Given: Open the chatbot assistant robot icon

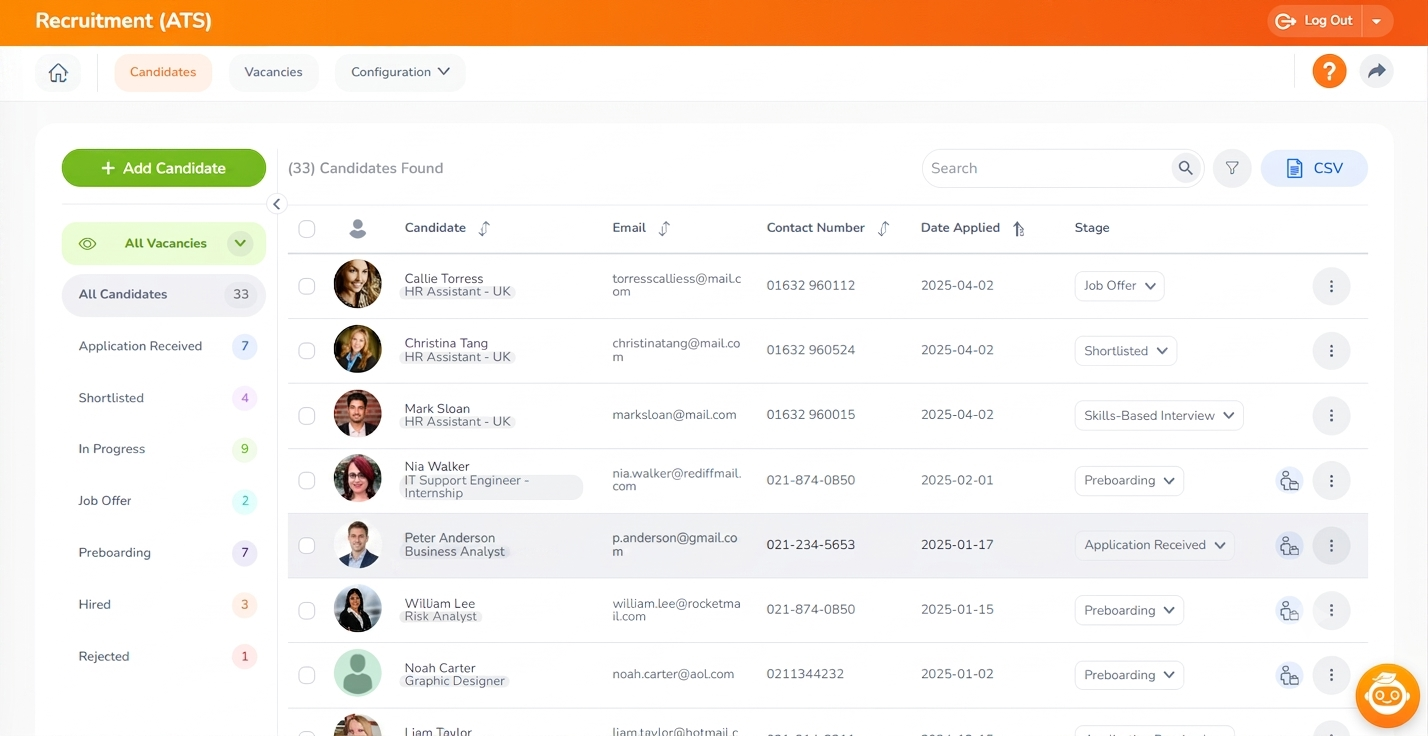Looking at the screenshot, I should pos(1387,695).
